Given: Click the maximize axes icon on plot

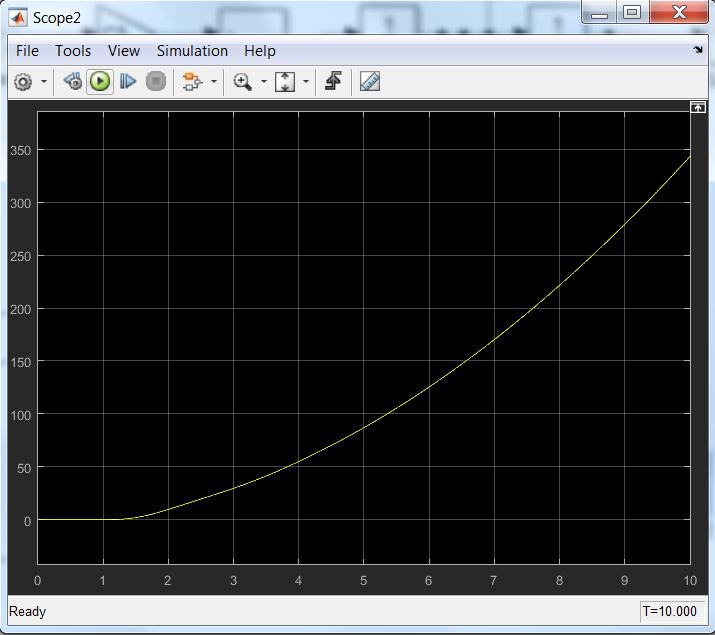Looking at the screenshot, I should 698,108.
